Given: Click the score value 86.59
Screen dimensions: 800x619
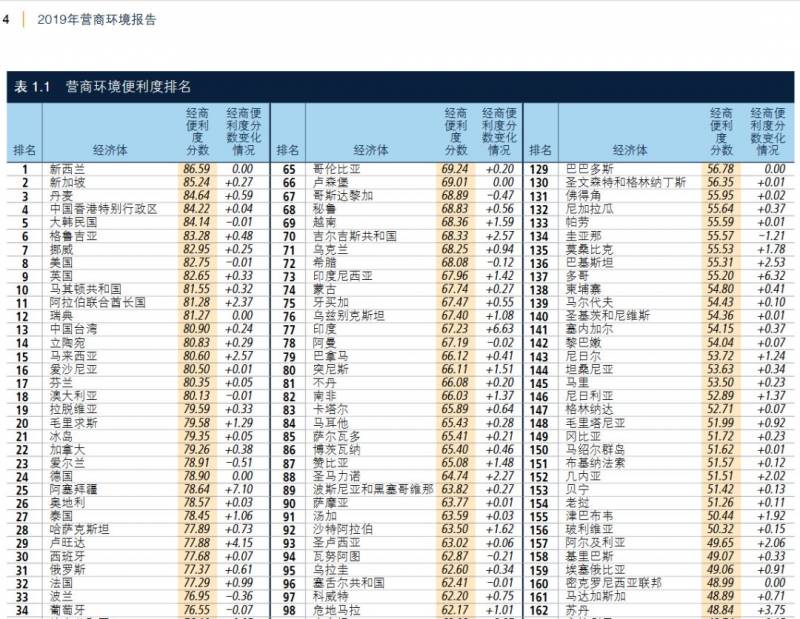Looking at the screenshot, I should [197, 170].
